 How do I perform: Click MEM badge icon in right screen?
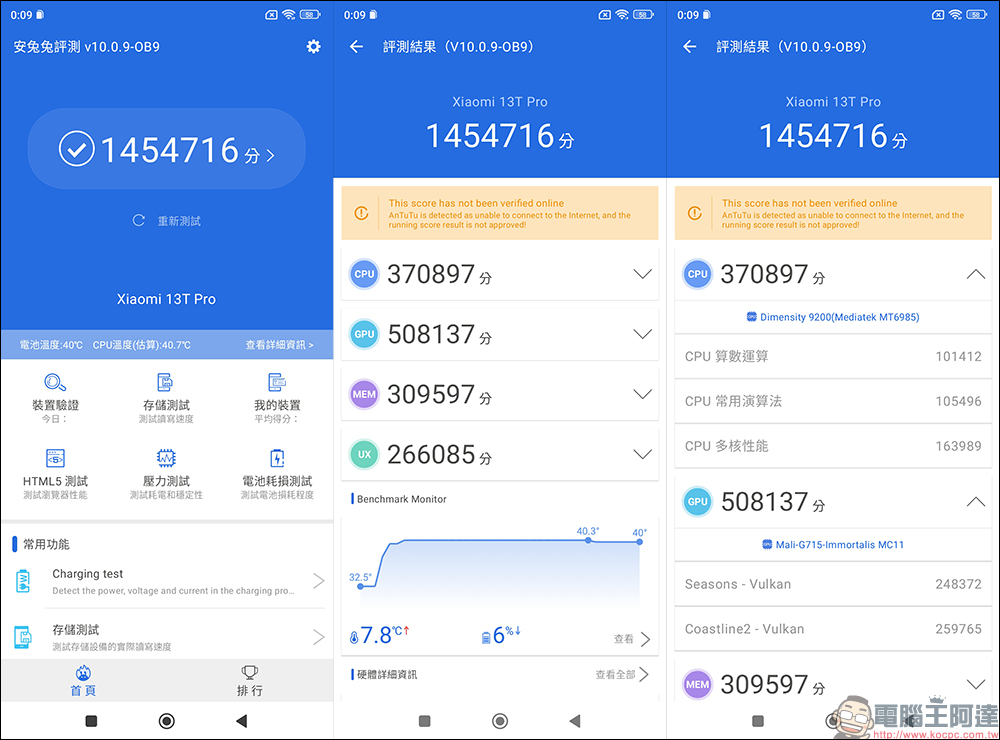coord(698,684)
